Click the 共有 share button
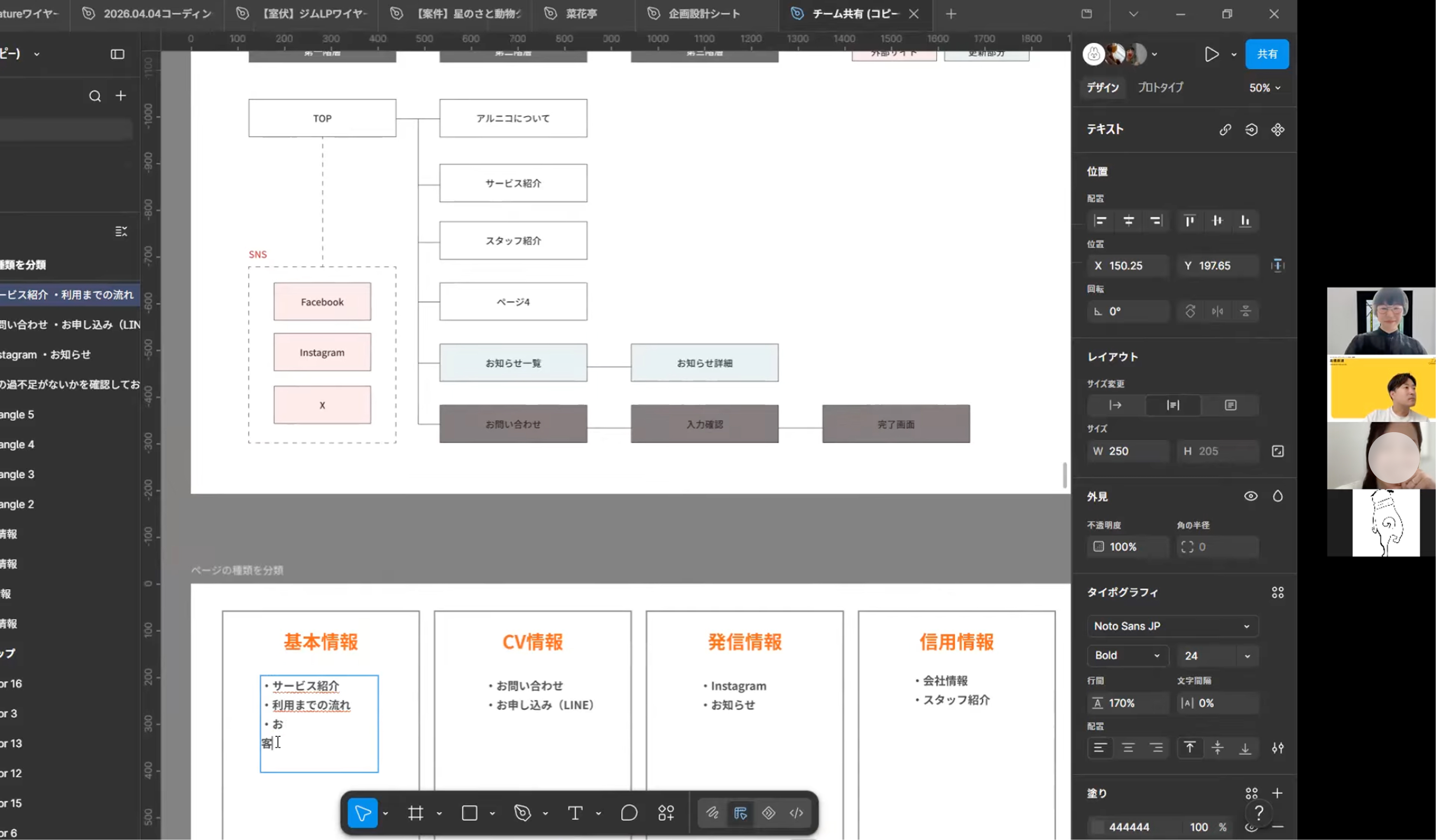Image resolution: width=1436 pixels, height=840 pixels. pyautogui.click(x=1267, y=54)
